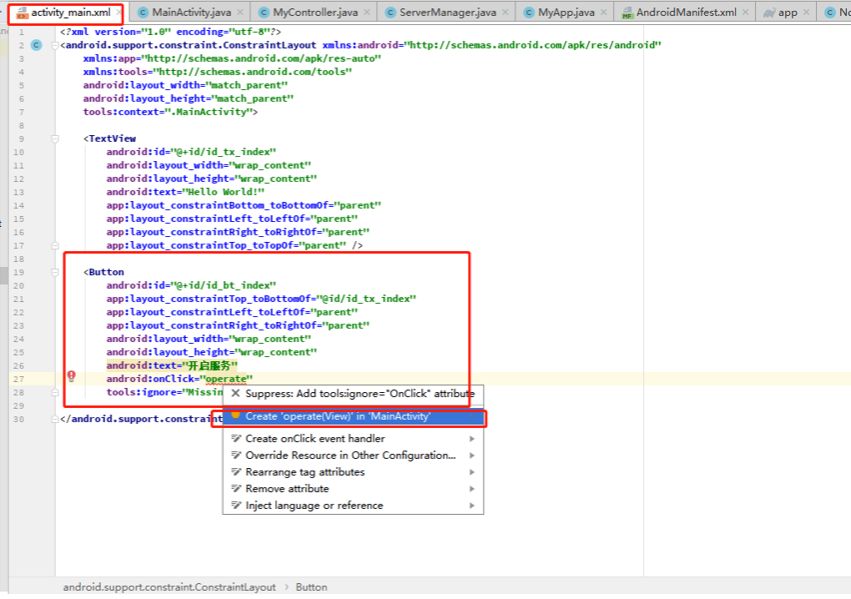Click the class icon on MyApp.java tab
Image resolution: width=851 pixels, height=599 pixels.
529,12
